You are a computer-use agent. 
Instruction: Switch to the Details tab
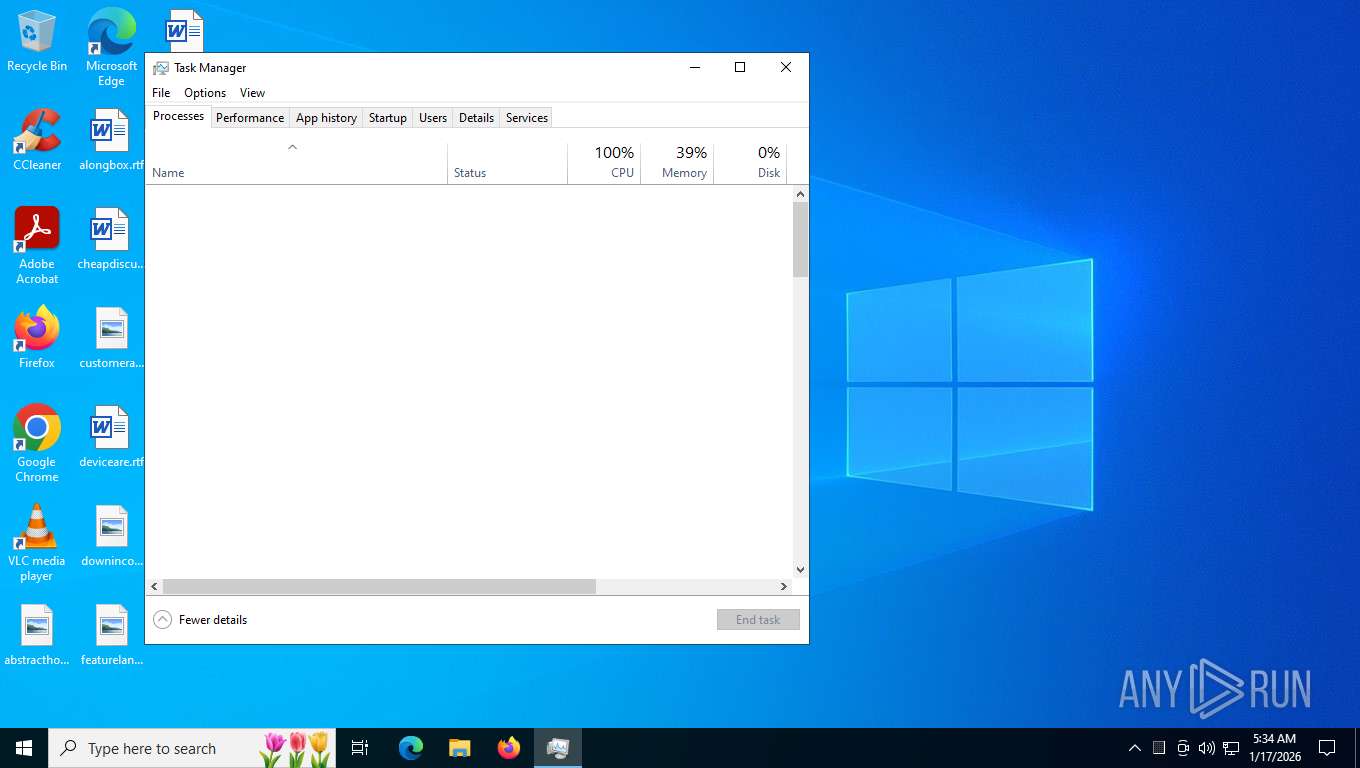point(476,118)
